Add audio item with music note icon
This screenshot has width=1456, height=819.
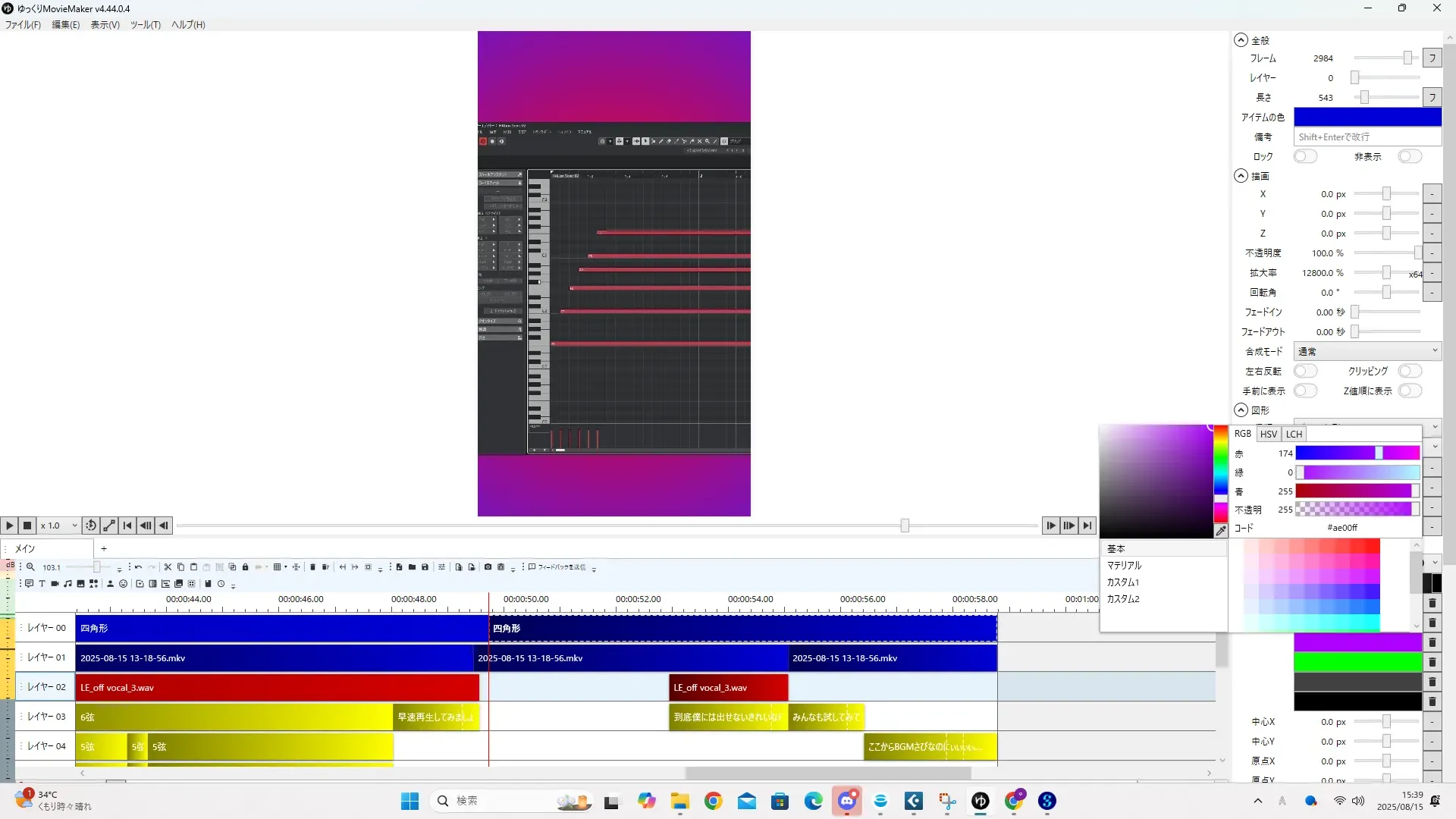[67, 584]
